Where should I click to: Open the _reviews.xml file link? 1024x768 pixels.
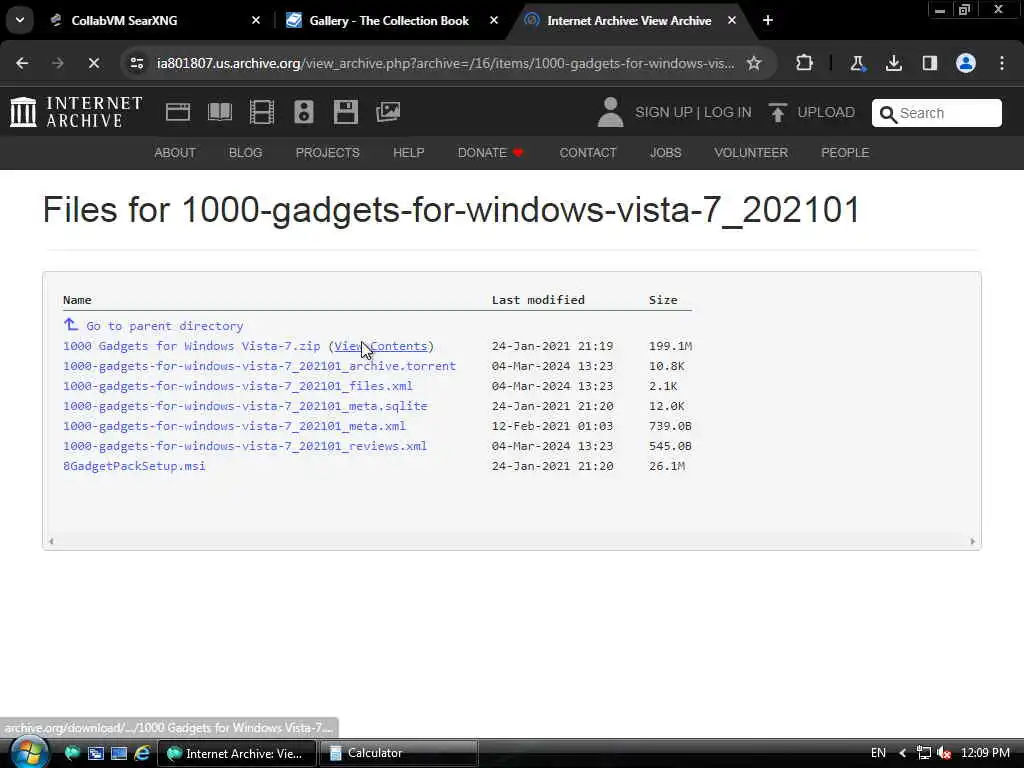coord(245,446)
